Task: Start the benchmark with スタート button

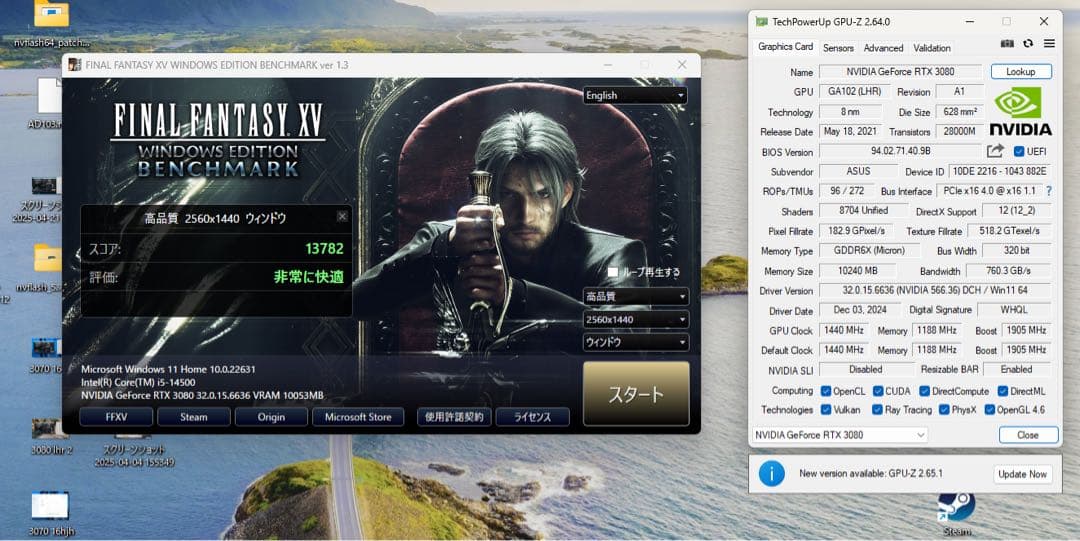Action: tap(636, 394)
